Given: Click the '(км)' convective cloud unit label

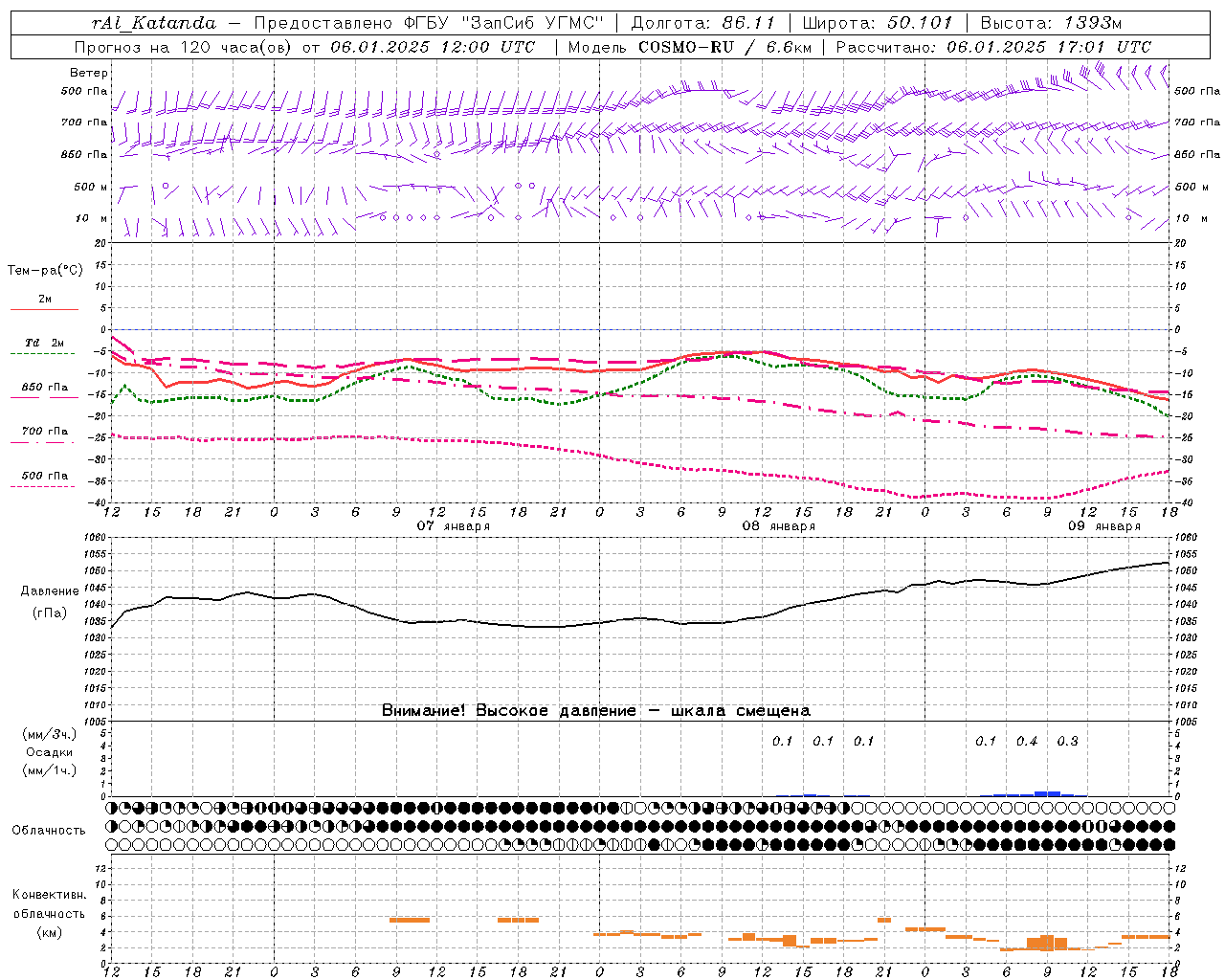Looking at the screenshot, I should [x=50, y=932].
